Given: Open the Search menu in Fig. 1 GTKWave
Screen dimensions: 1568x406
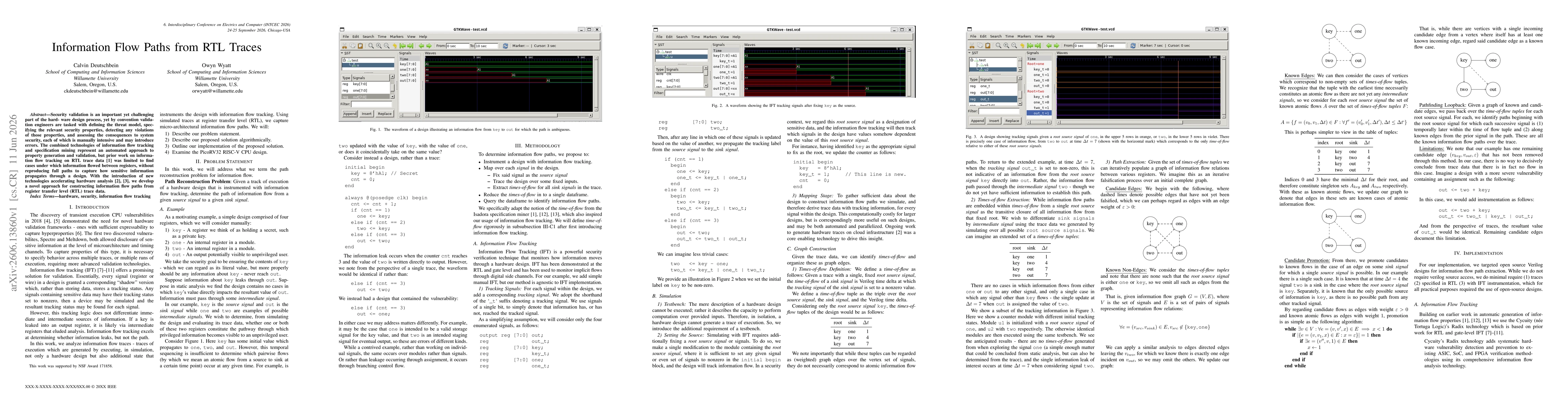Looking at the screenshot, I should coord(368,37).
